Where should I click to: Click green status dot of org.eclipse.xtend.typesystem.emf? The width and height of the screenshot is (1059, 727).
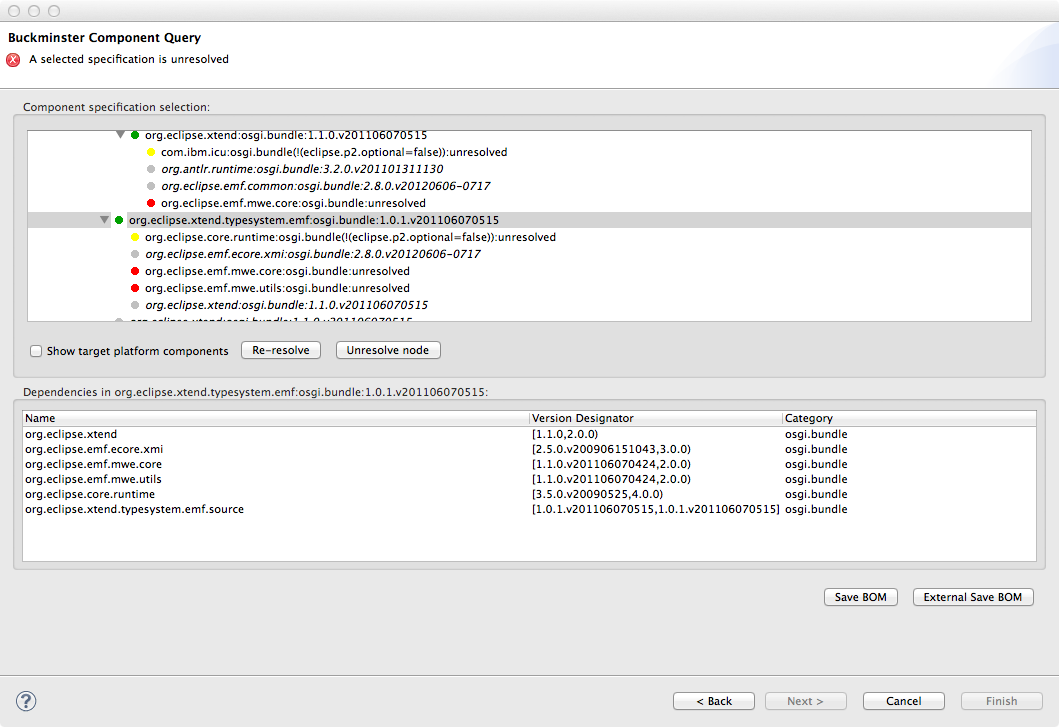coord(119,220)
